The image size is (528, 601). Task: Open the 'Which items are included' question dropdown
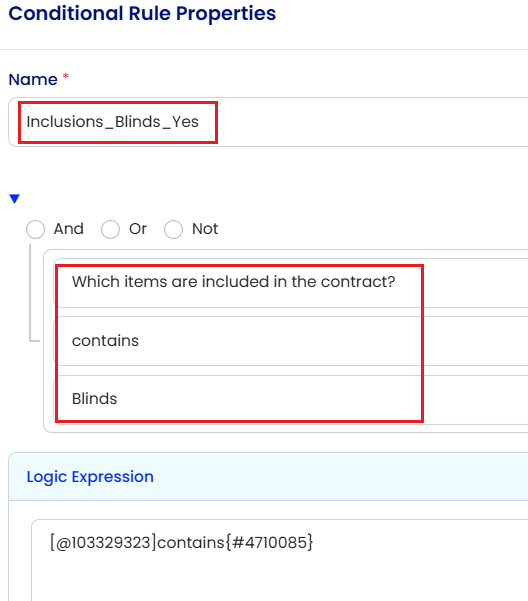(x=291, y=282)
